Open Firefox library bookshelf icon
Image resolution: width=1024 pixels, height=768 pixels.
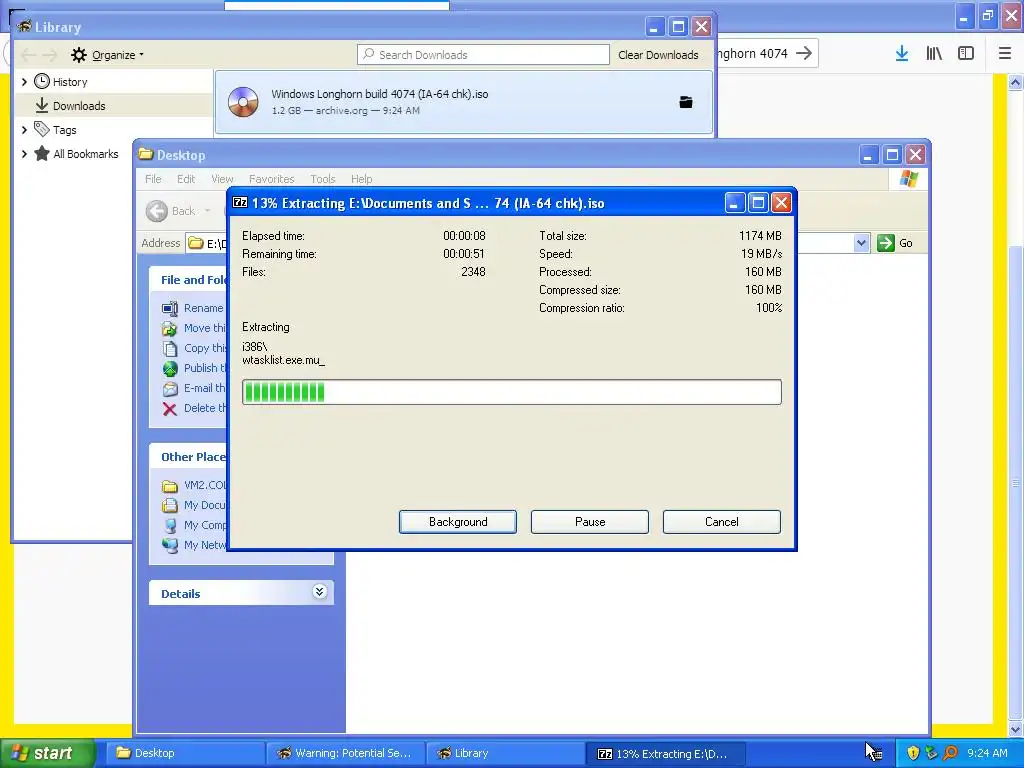pyautogui.click(x=934, y=54)
